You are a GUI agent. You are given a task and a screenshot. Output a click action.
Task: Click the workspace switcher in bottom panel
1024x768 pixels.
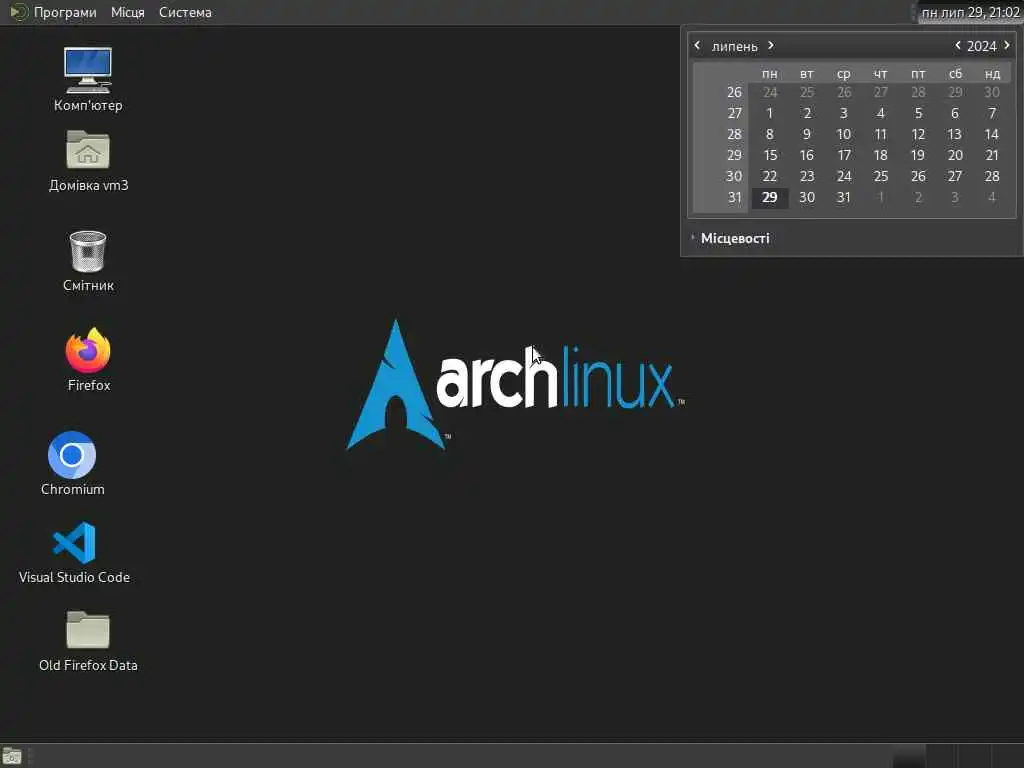coord(957,756)
